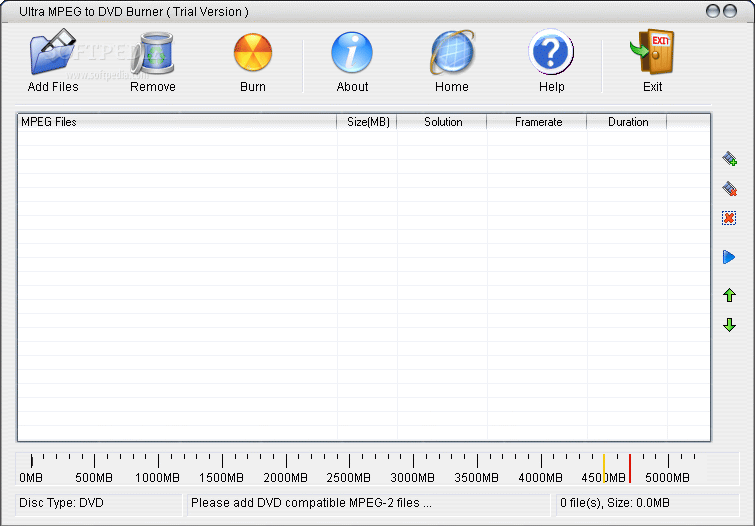
Task: Click the Add Files folder icon
Action: [x=52, y=52]
